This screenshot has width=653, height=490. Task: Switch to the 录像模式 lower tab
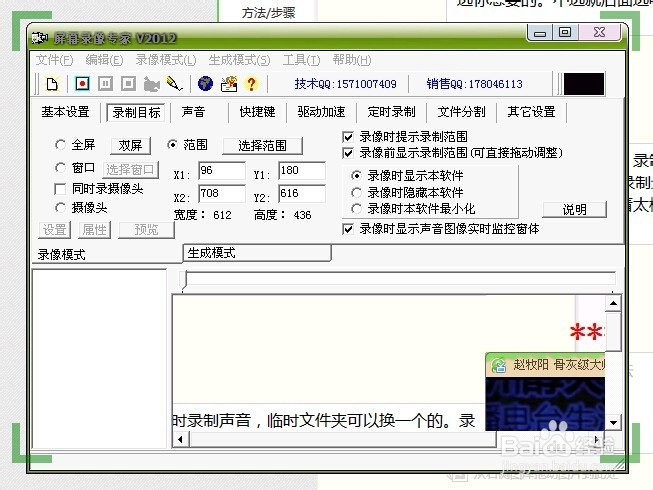click(106, 254)
